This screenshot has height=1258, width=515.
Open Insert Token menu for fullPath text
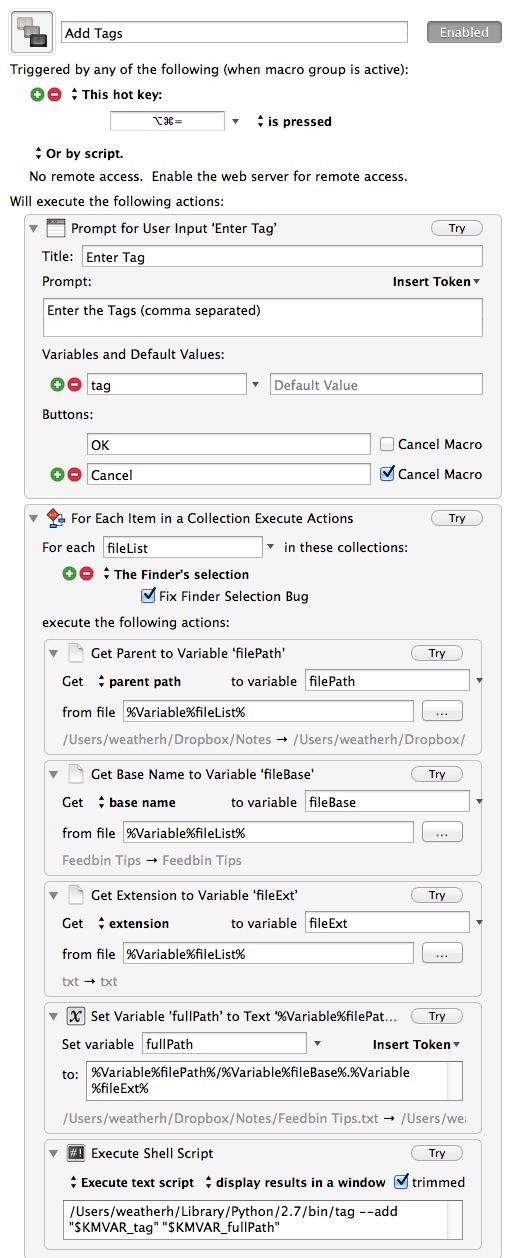tap(417, 1044)
